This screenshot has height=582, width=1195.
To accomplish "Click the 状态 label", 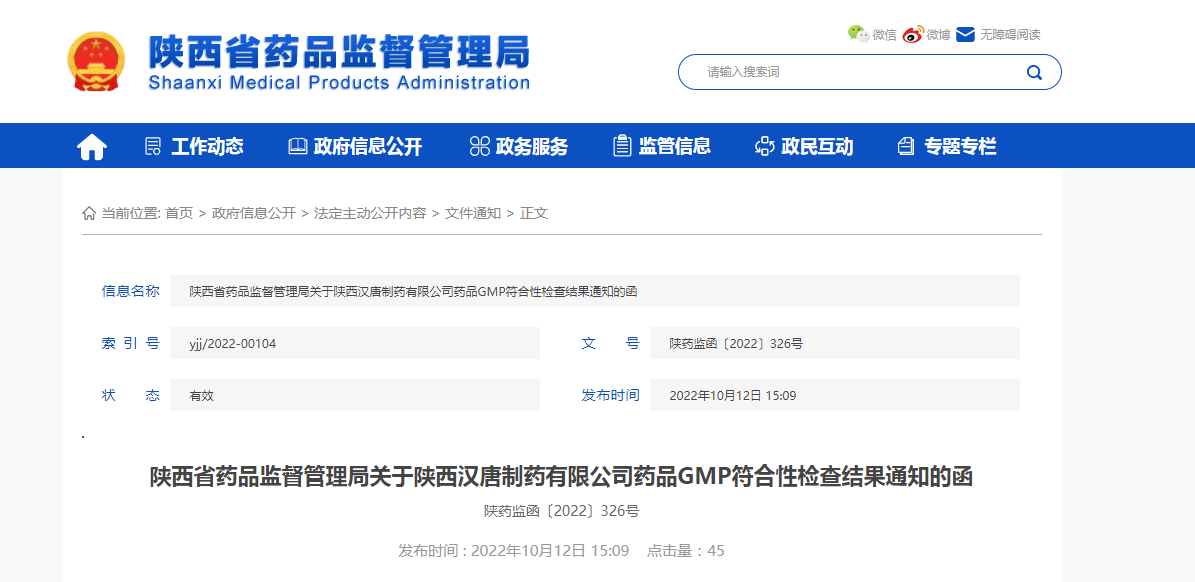I will [131, 395].
